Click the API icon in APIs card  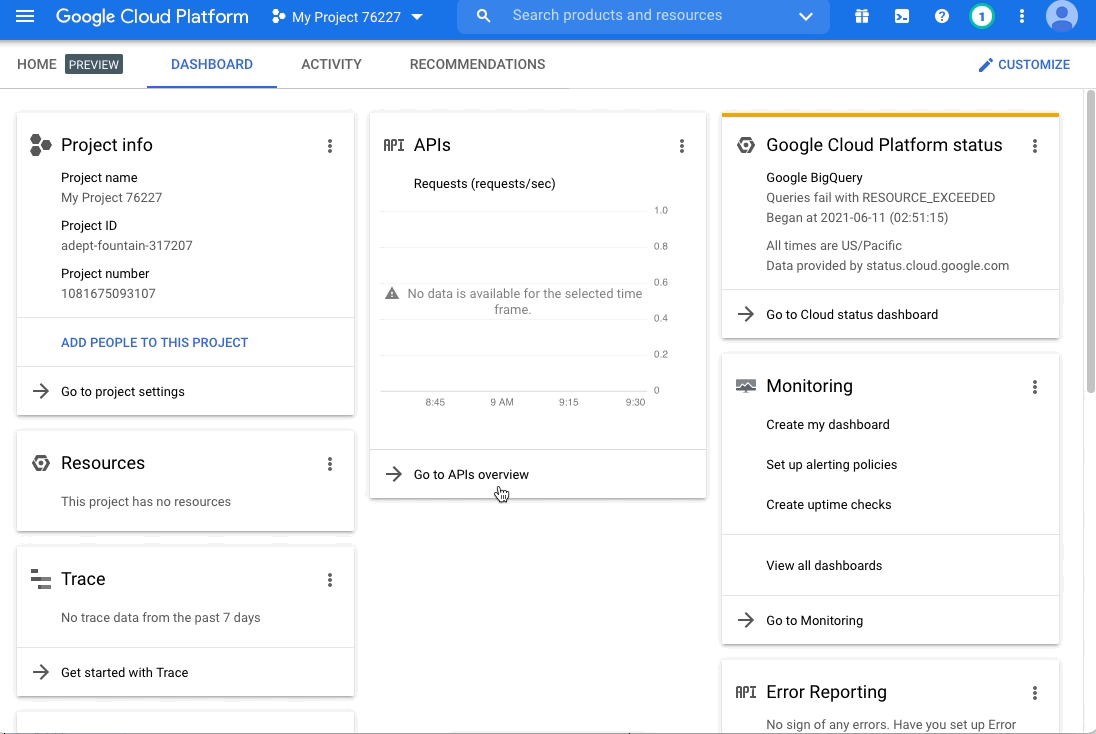pos(394,145)
